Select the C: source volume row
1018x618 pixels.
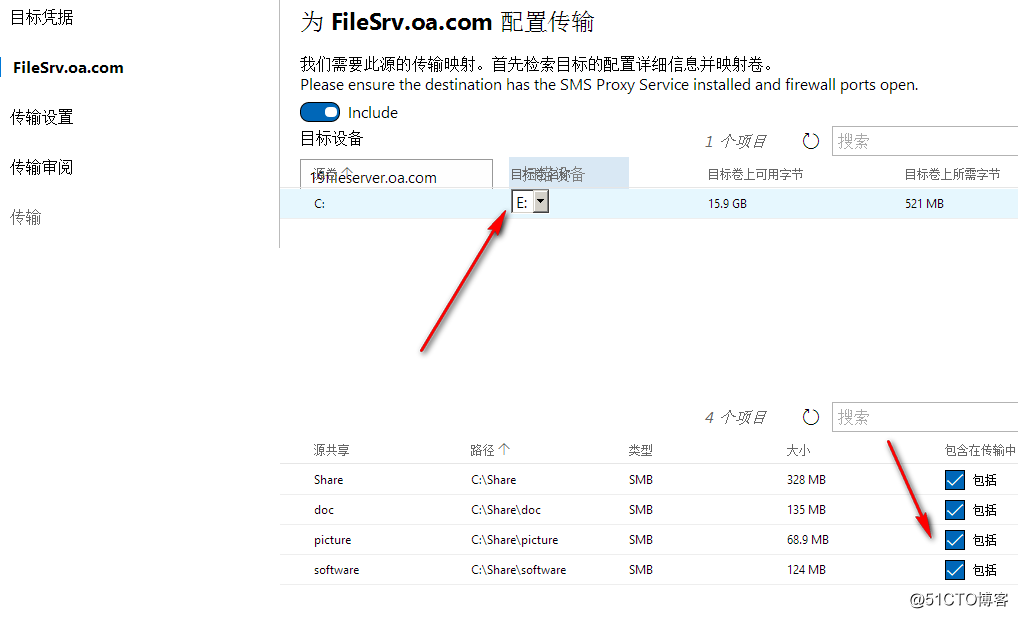(649, 203)
